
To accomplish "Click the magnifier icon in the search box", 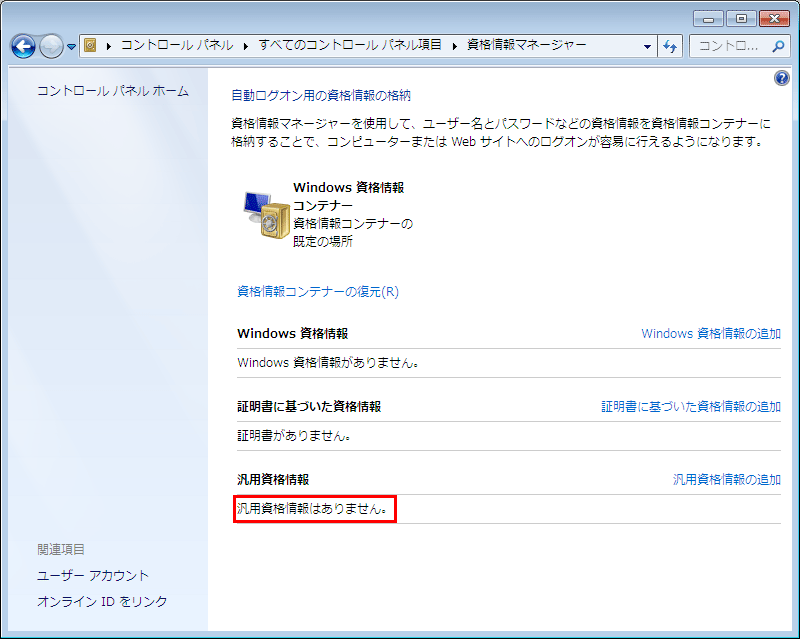I will [777, 46].
